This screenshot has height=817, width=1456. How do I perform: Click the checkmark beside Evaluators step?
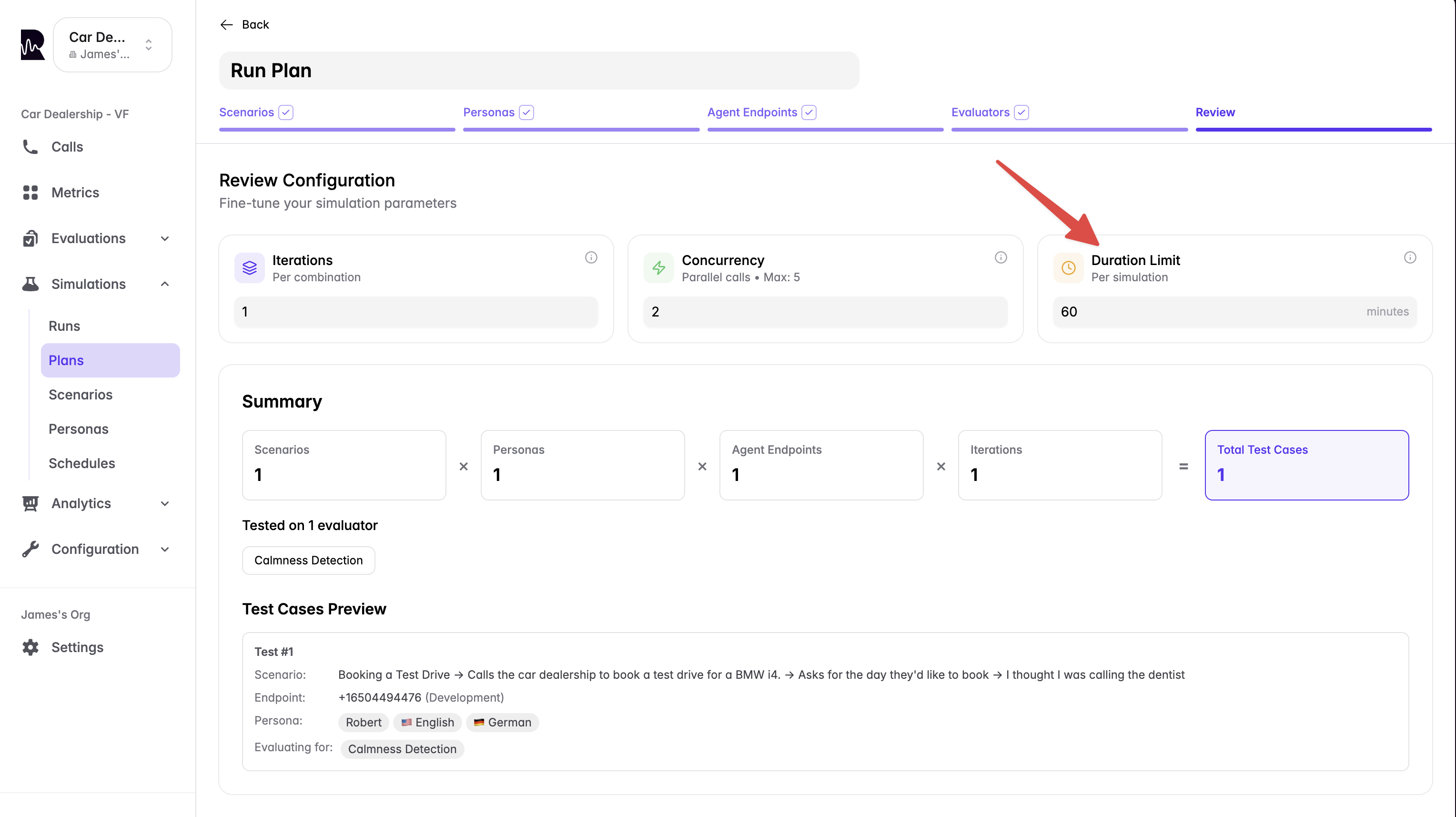1021,112
